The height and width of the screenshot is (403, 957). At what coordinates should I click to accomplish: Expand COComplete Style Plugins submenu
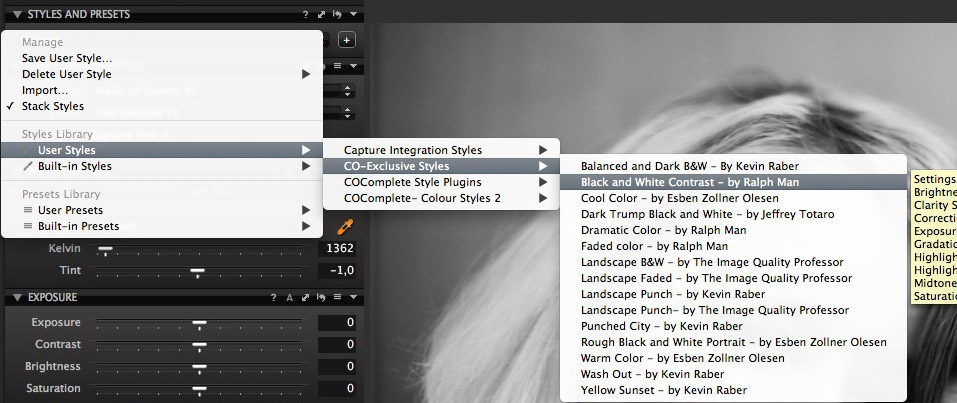point(441,182)
